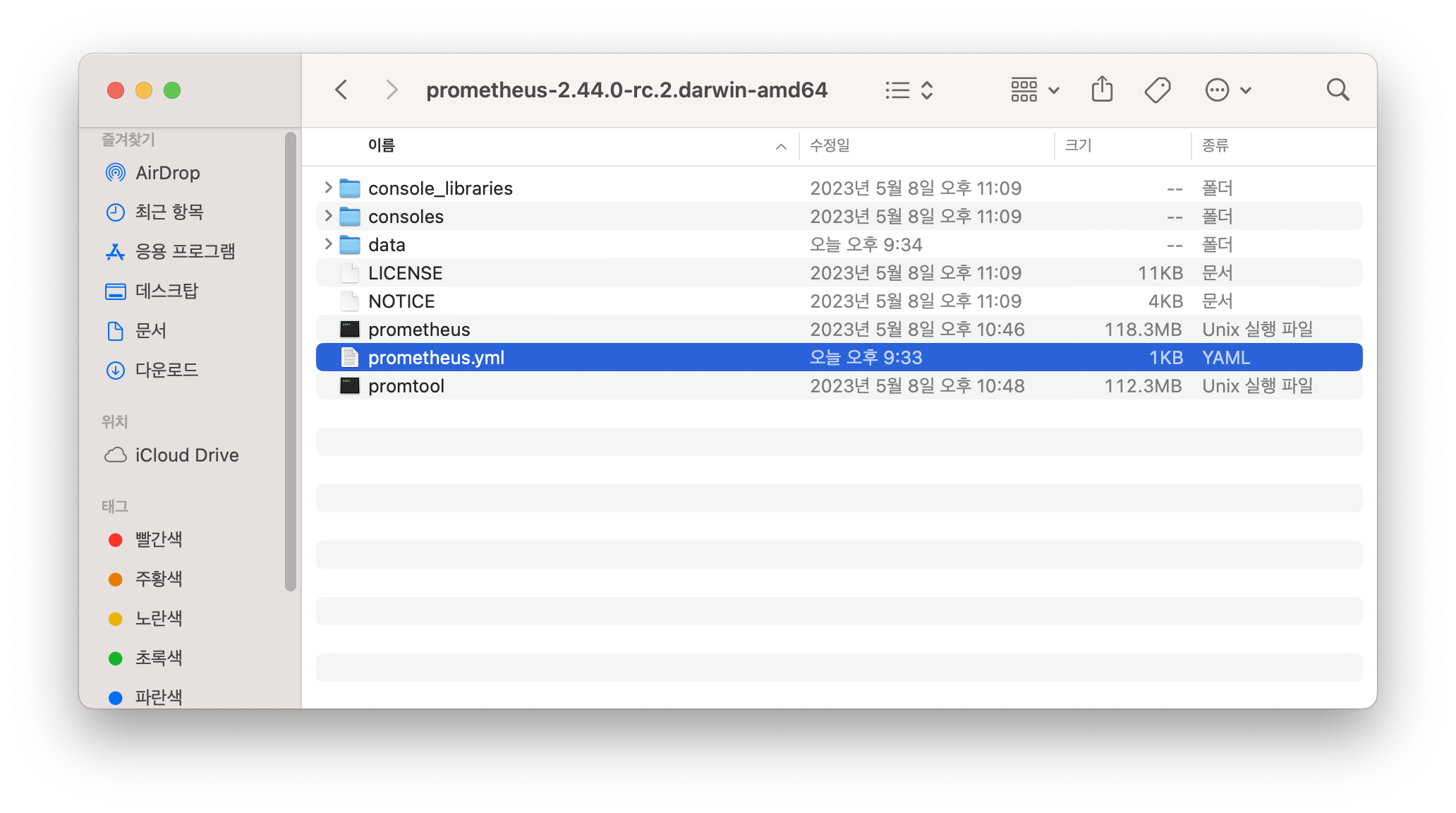Select the prometheus executable file
The image size is (1456, 813).
tap(419, 330)
